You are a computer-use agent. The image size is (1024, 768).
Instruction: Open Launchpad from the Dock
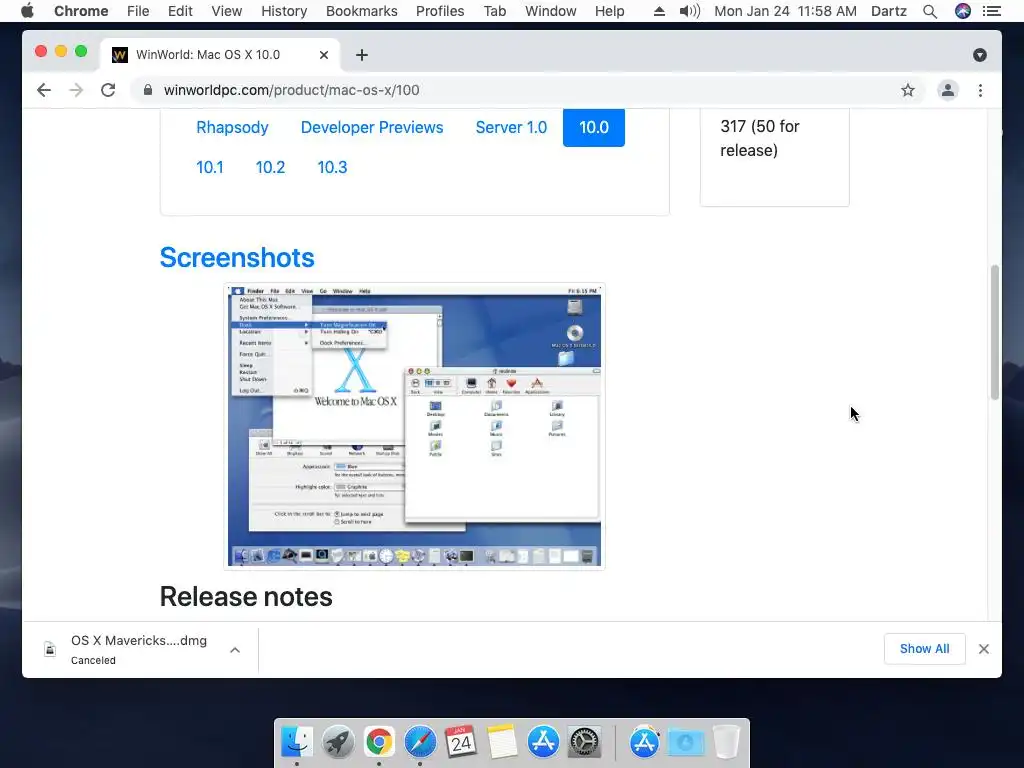pos(338,742)
